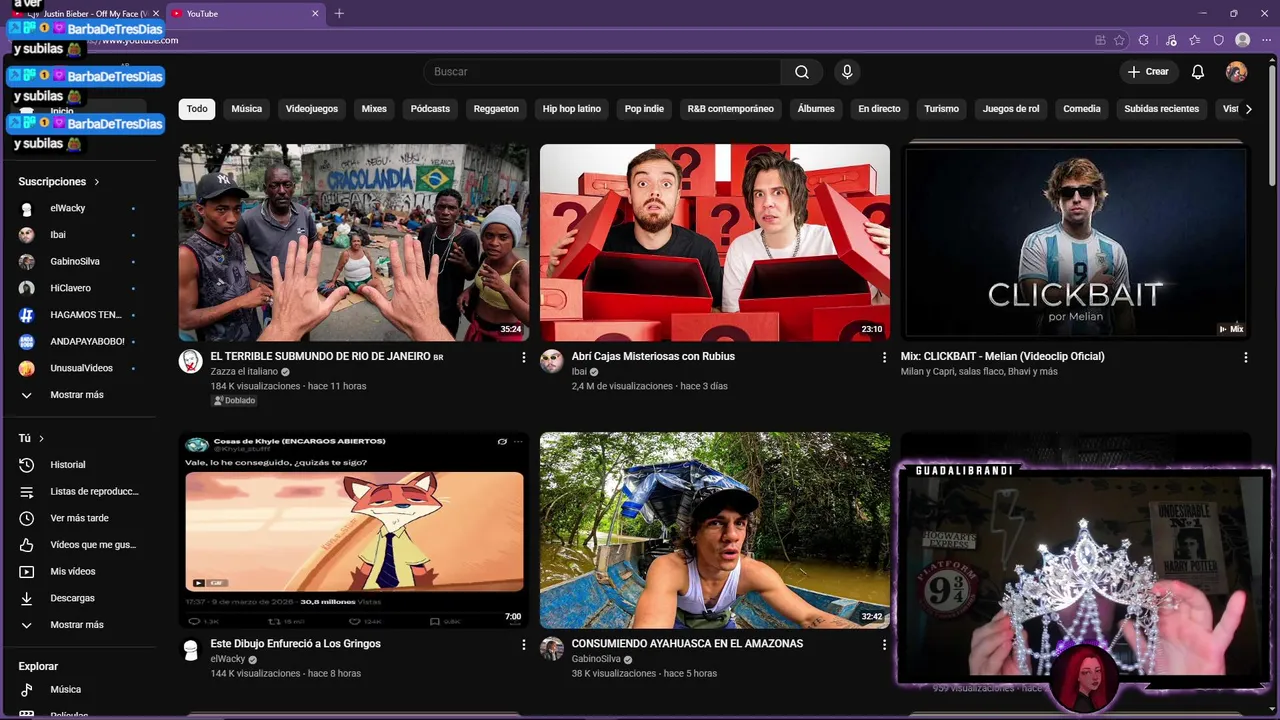Viewport: 1280px width, 720px height.
Task: Close the YouTube browser tab
Action: click(x=316, y=14)
